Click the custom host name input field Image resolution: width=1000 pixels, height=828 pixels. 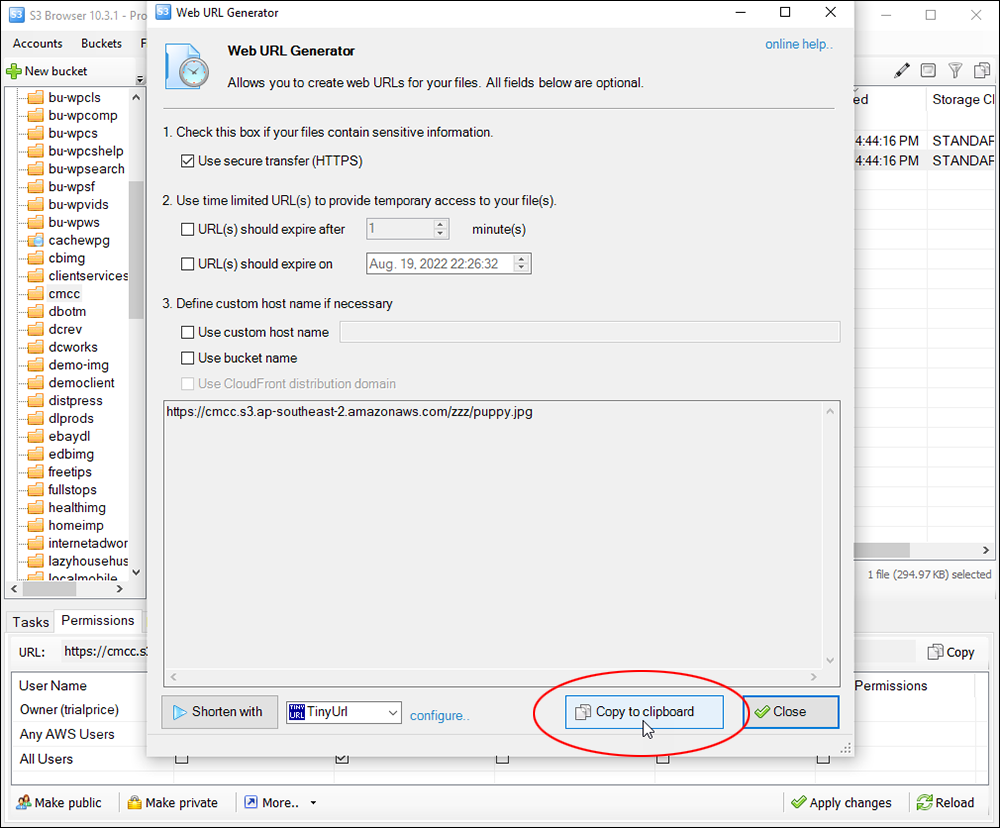(x=589, y=332)
